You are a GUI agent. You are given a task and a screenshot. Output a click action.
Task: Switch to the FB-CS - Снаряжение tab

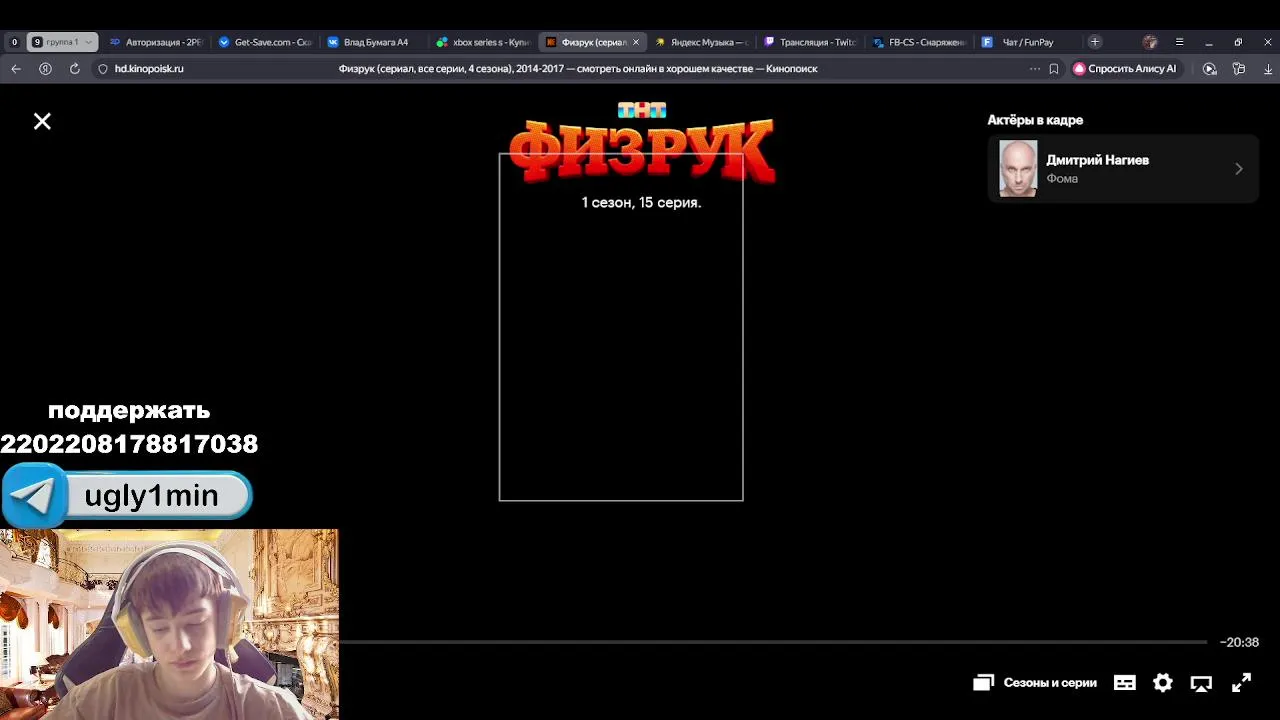click(x=918, y=42)
